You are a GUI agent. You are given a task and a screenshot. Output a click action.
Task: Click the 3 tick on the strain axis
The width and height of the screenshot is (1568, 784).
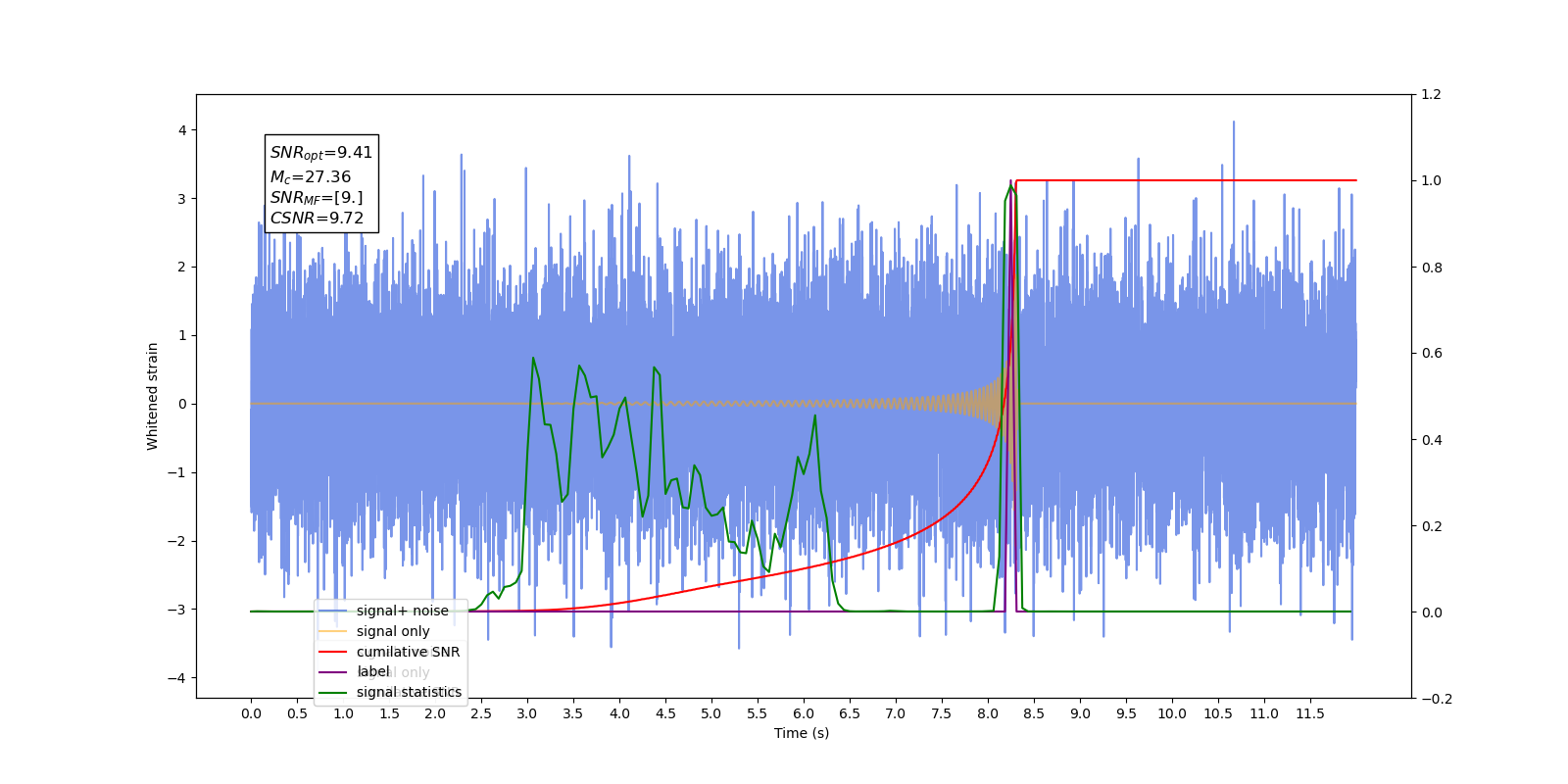click(x=182, y=199)
